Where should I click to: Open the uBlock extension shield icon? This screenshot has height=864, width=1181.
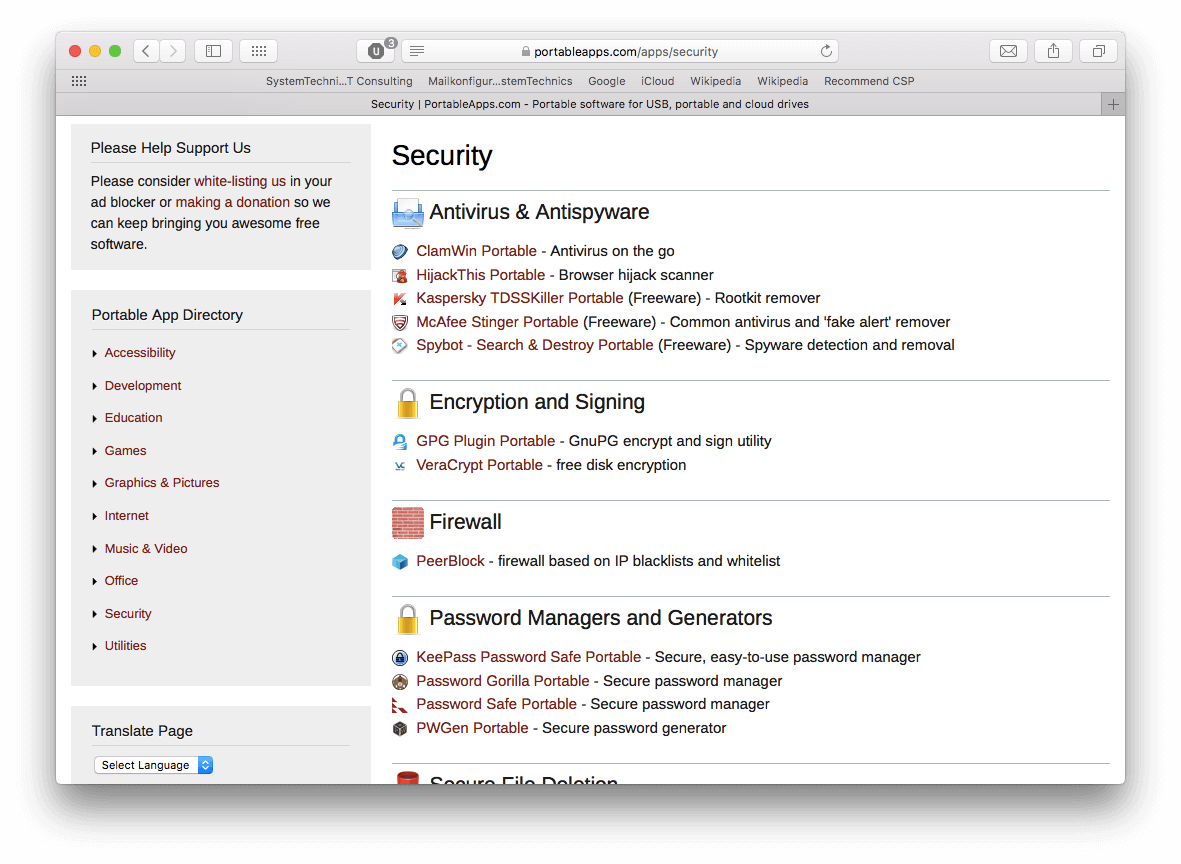point(376,51)
